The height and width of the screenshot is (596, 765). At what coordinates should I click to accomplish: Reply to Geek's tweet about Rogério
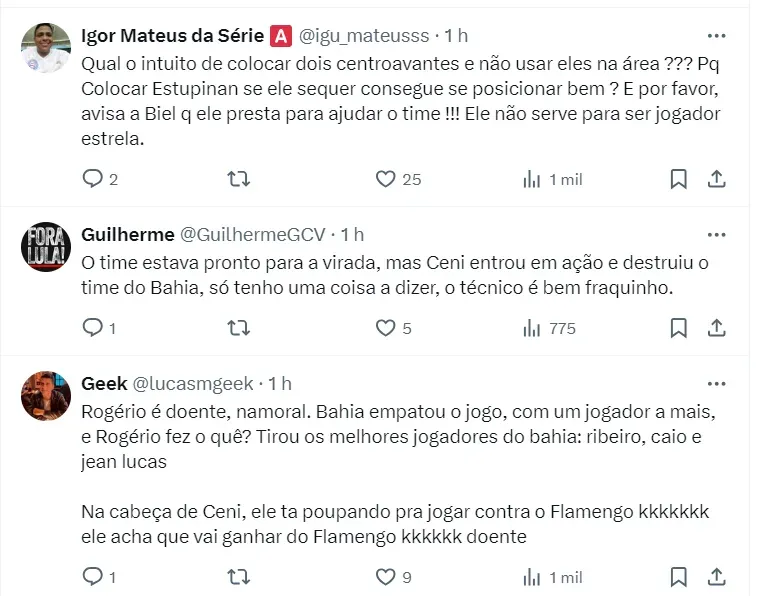click(x=93, y=576)
